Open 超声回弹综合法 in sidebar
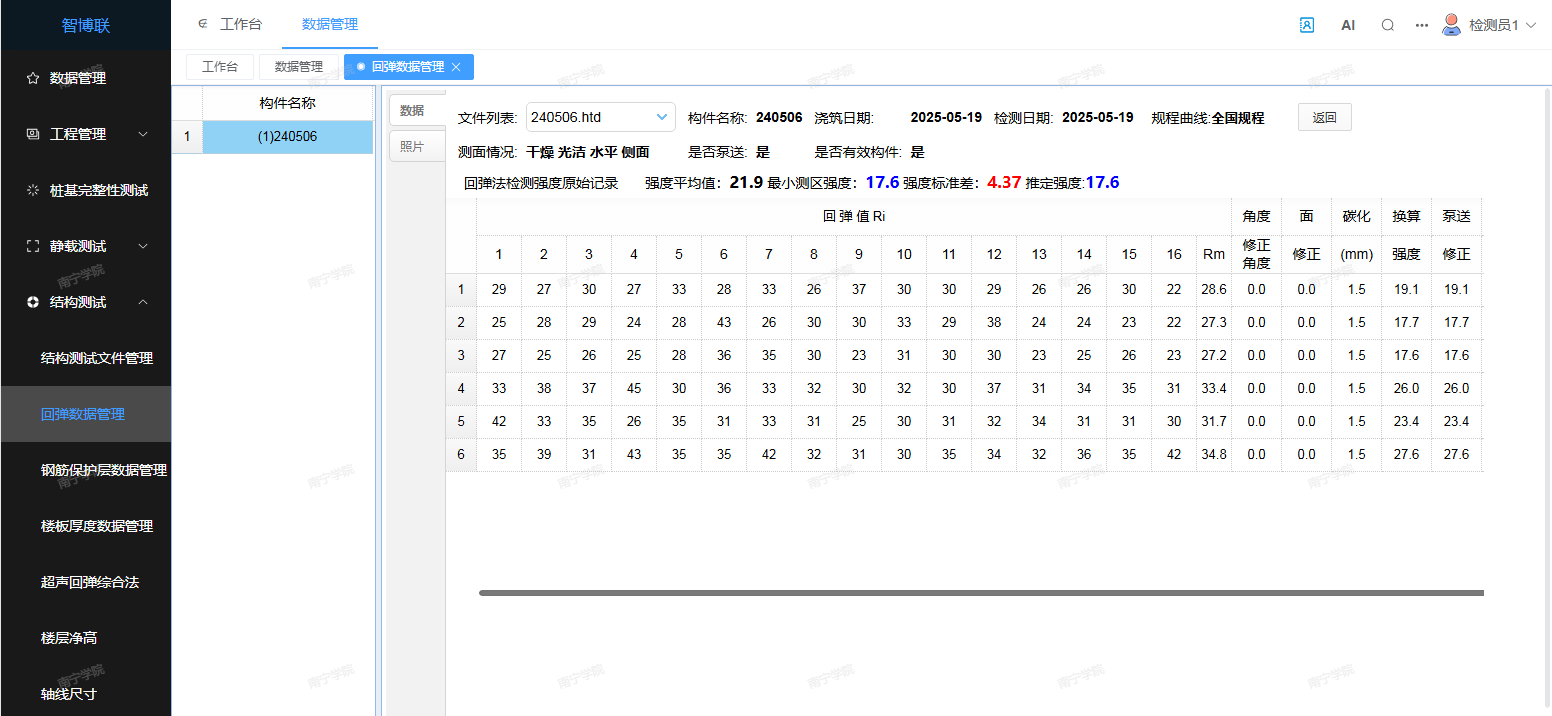 (x=90, y=582)
